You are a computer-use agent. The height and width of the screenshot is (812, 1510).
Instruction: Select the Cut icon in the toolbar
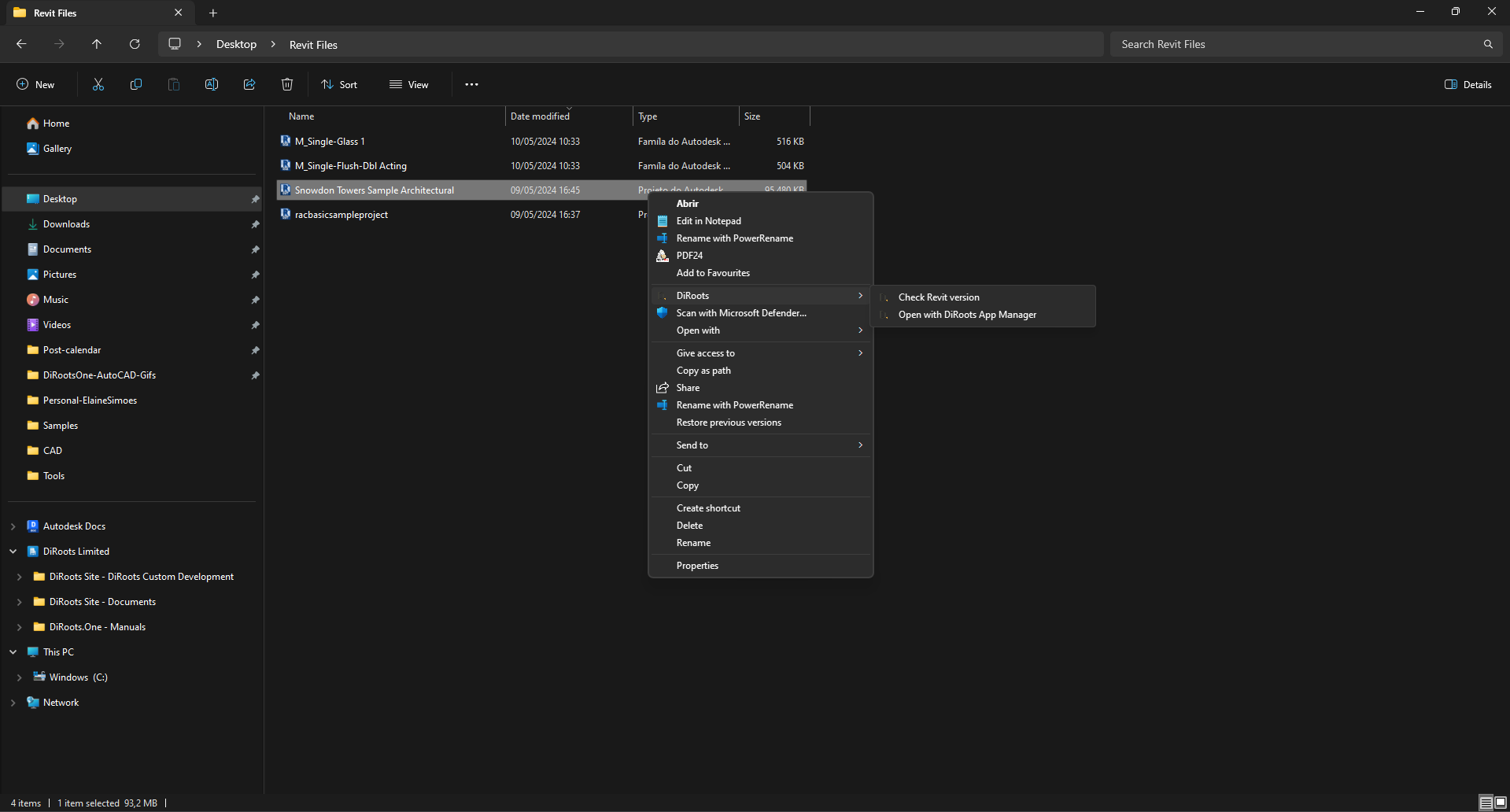(98, 84)
